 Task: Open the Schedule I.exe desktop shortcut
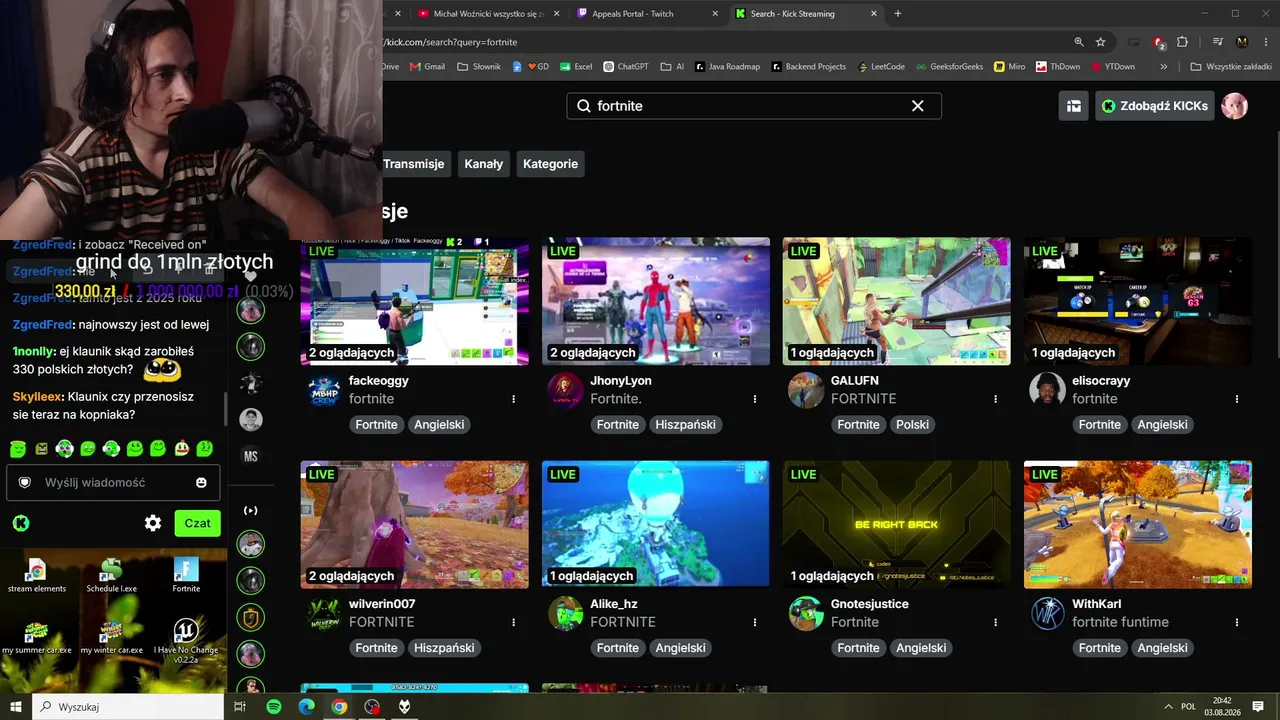coord(111,575)
